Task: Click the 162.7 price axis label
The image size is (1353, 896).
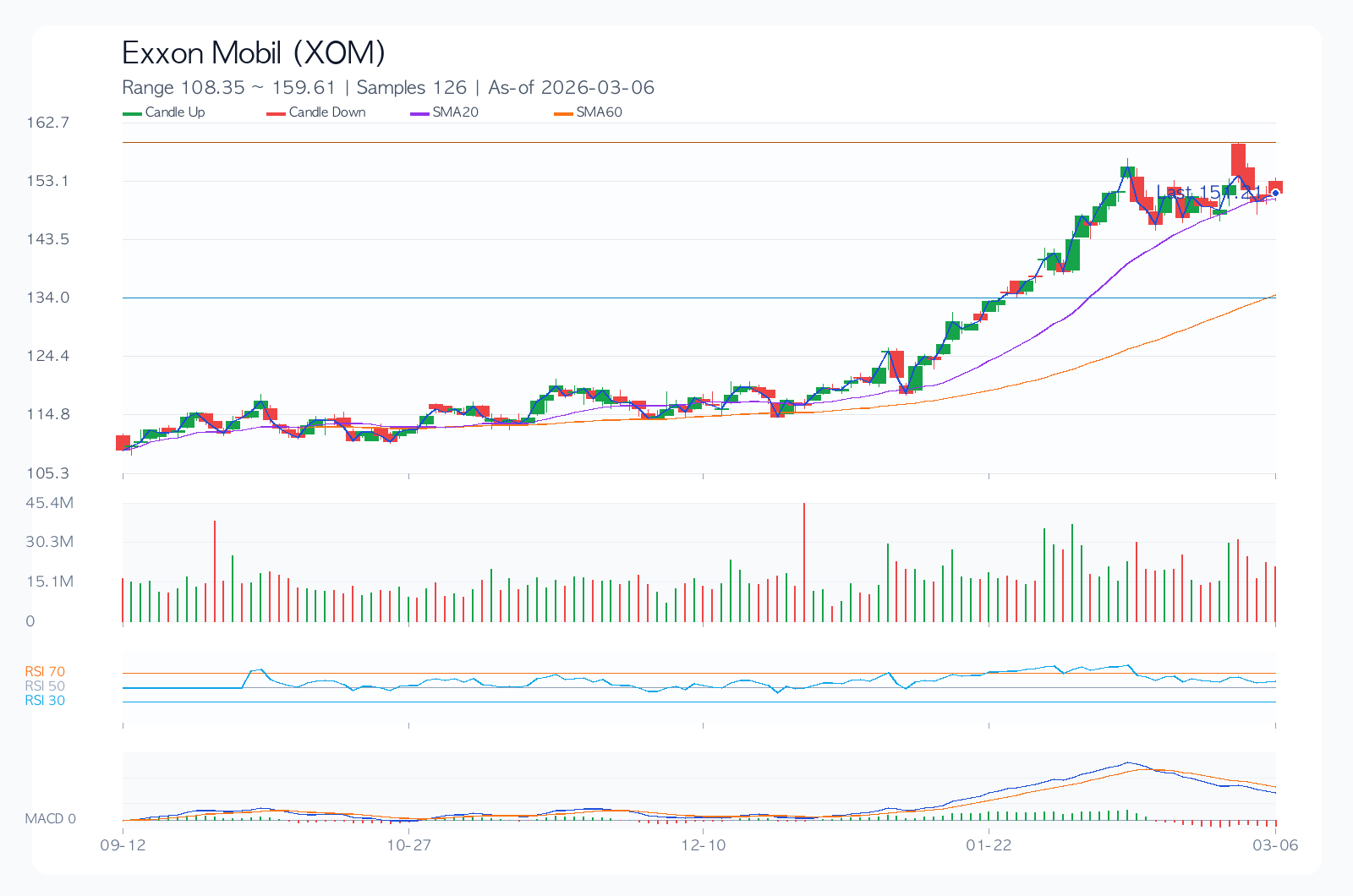Action: pos(47,123)
